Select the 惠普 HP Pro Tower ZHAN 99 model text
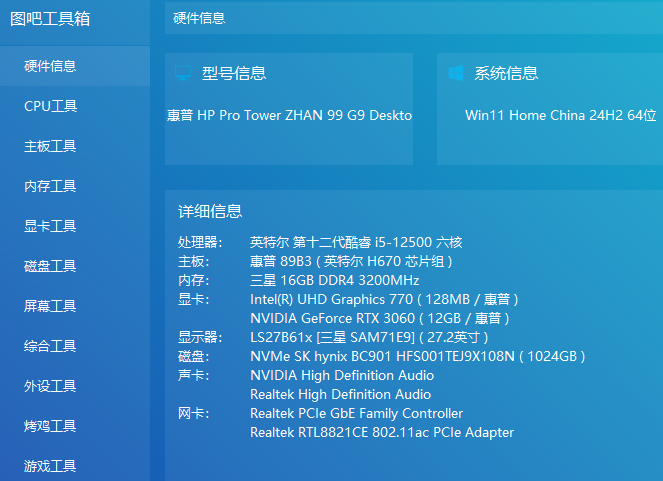The height and width of the screenshot is (481, 663). point(289,115)
